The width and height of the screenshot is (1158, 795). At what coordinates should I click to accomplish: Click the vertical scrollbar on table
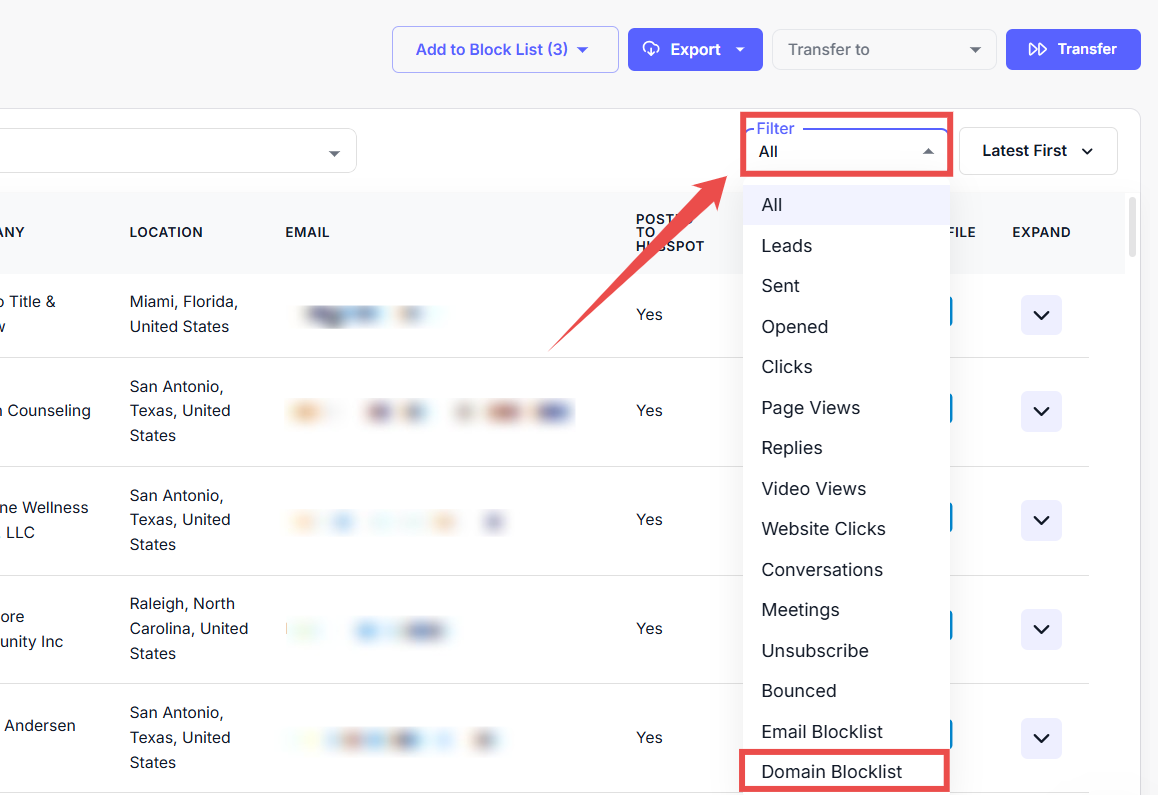tap(1132, 227)
